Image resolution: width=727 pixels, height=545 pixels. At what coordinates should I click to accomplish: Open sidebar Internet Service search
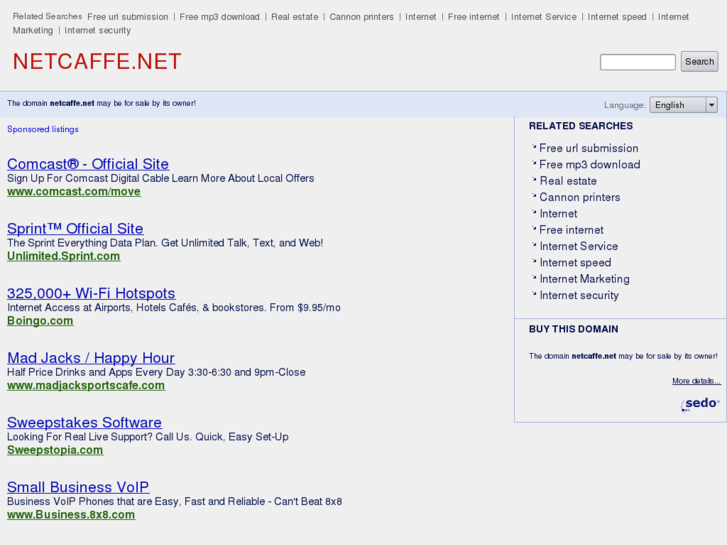point(579,246)
